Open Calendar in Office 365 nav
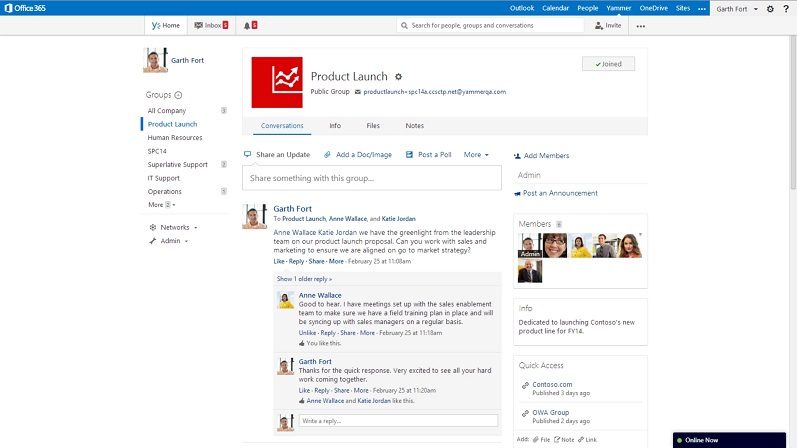The image size is (797, 448). pyautogui.click(x=555, y=8)
